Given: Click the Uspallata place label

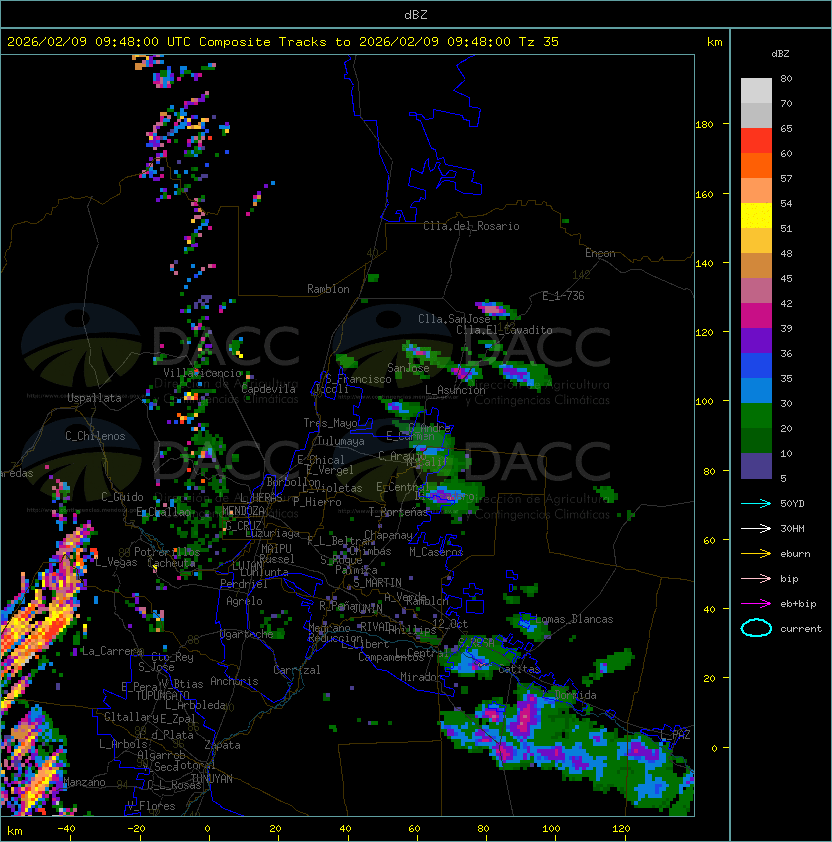Looking at the screenshot, I should pos(94,398).
